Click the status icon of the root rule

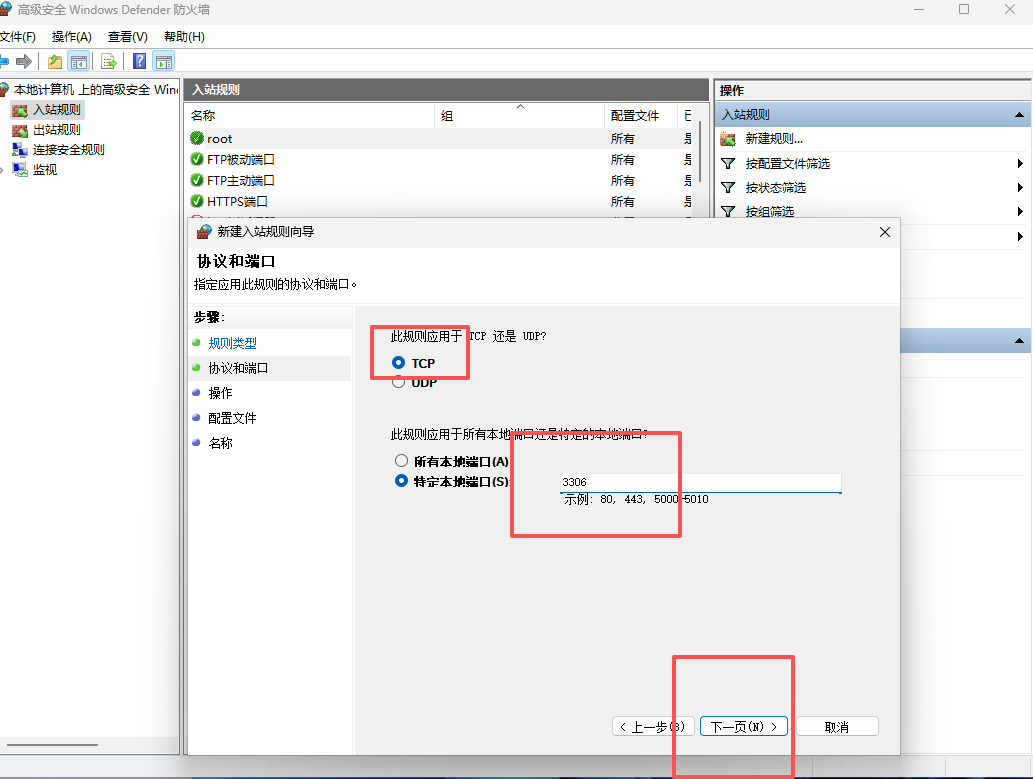[x=196, y=138]
